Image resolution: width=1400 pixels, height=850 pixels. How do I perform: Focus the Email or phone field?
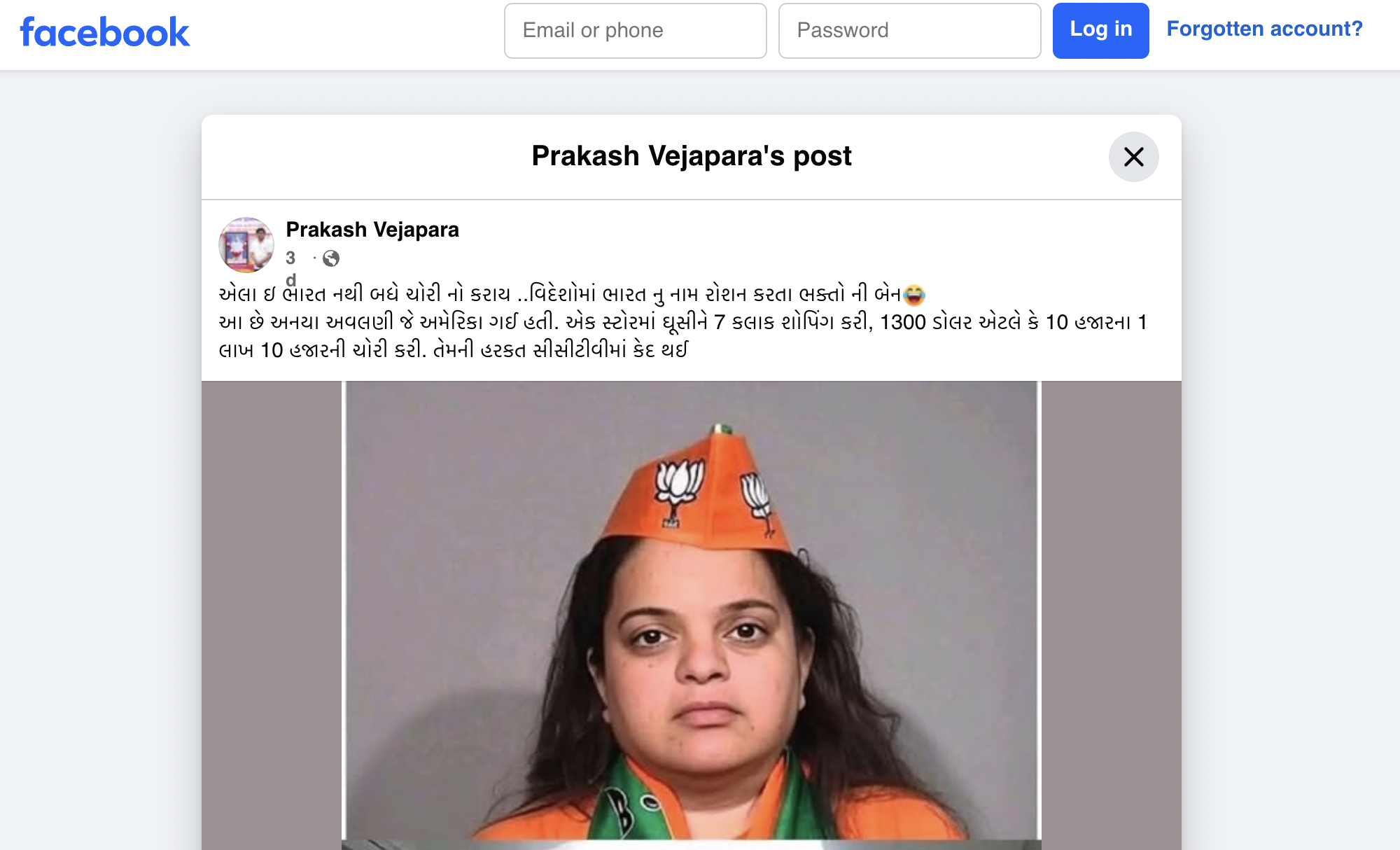(635, 31)
